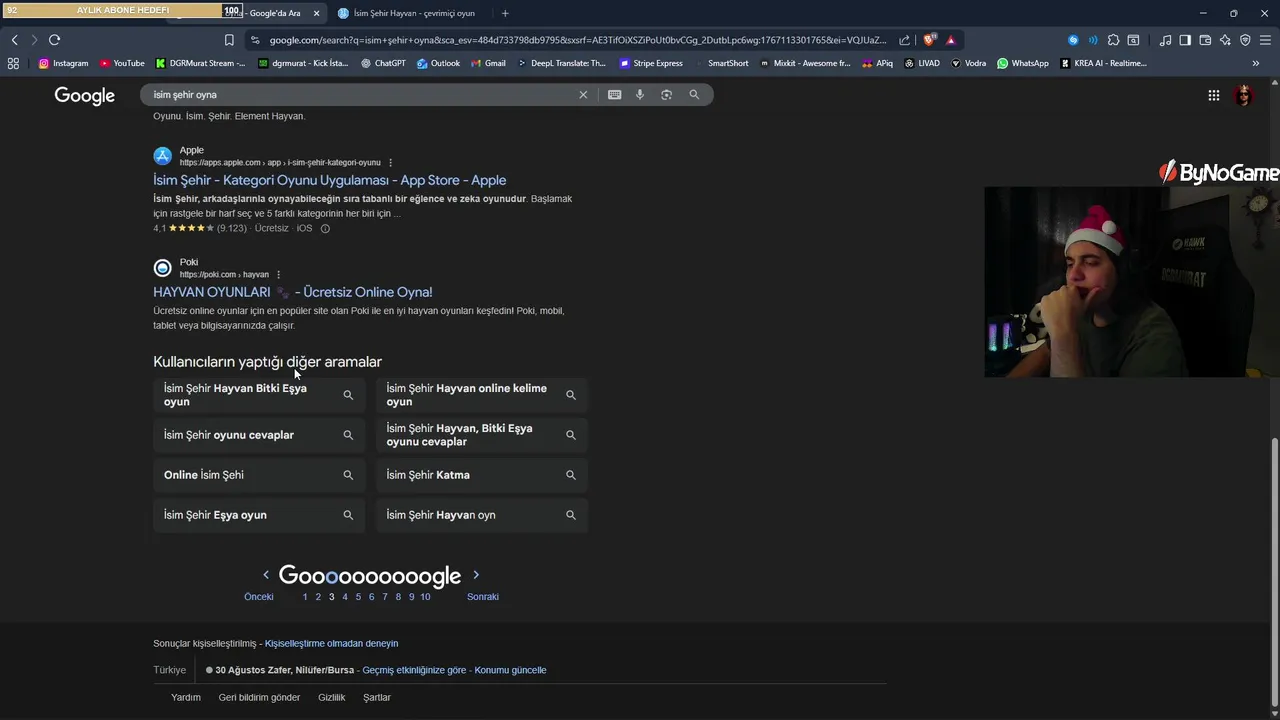Go to previous results page arrow

point(265,575)
